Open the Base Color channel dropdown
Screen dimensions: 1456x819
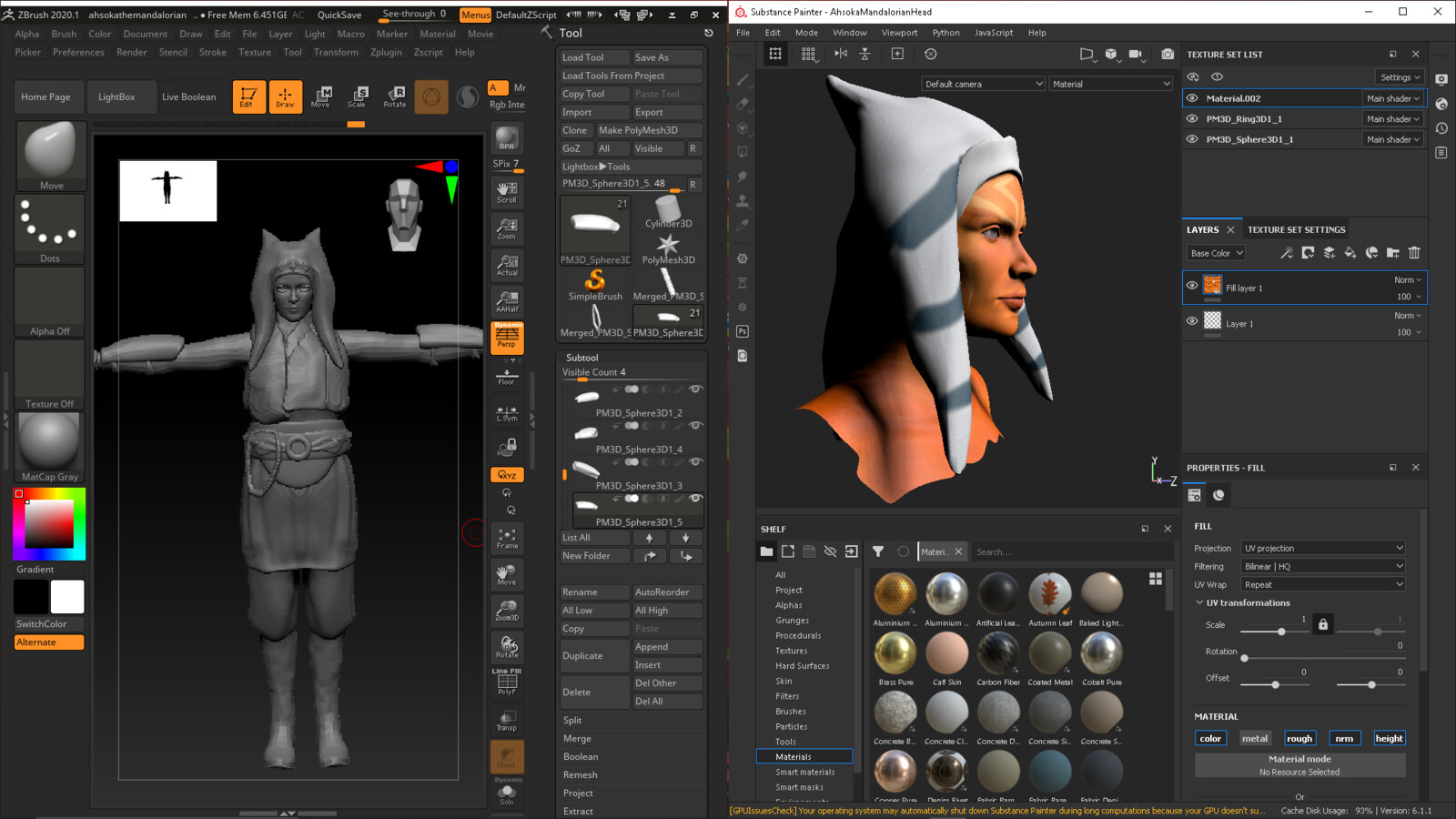[1216, 253]
